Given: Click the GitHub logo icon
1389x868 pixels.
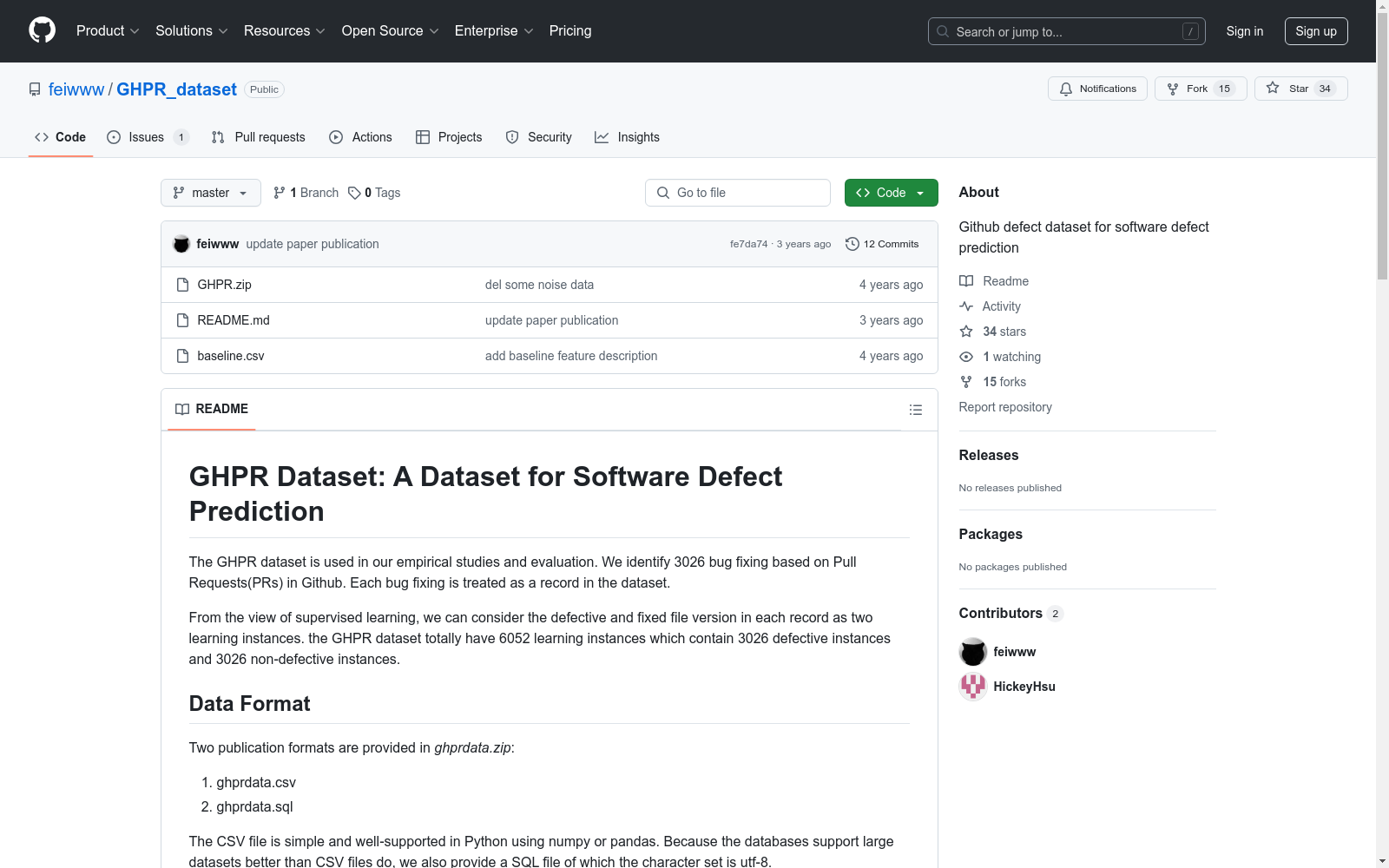Looking at the screenshot, I should [x=42, y=30].
